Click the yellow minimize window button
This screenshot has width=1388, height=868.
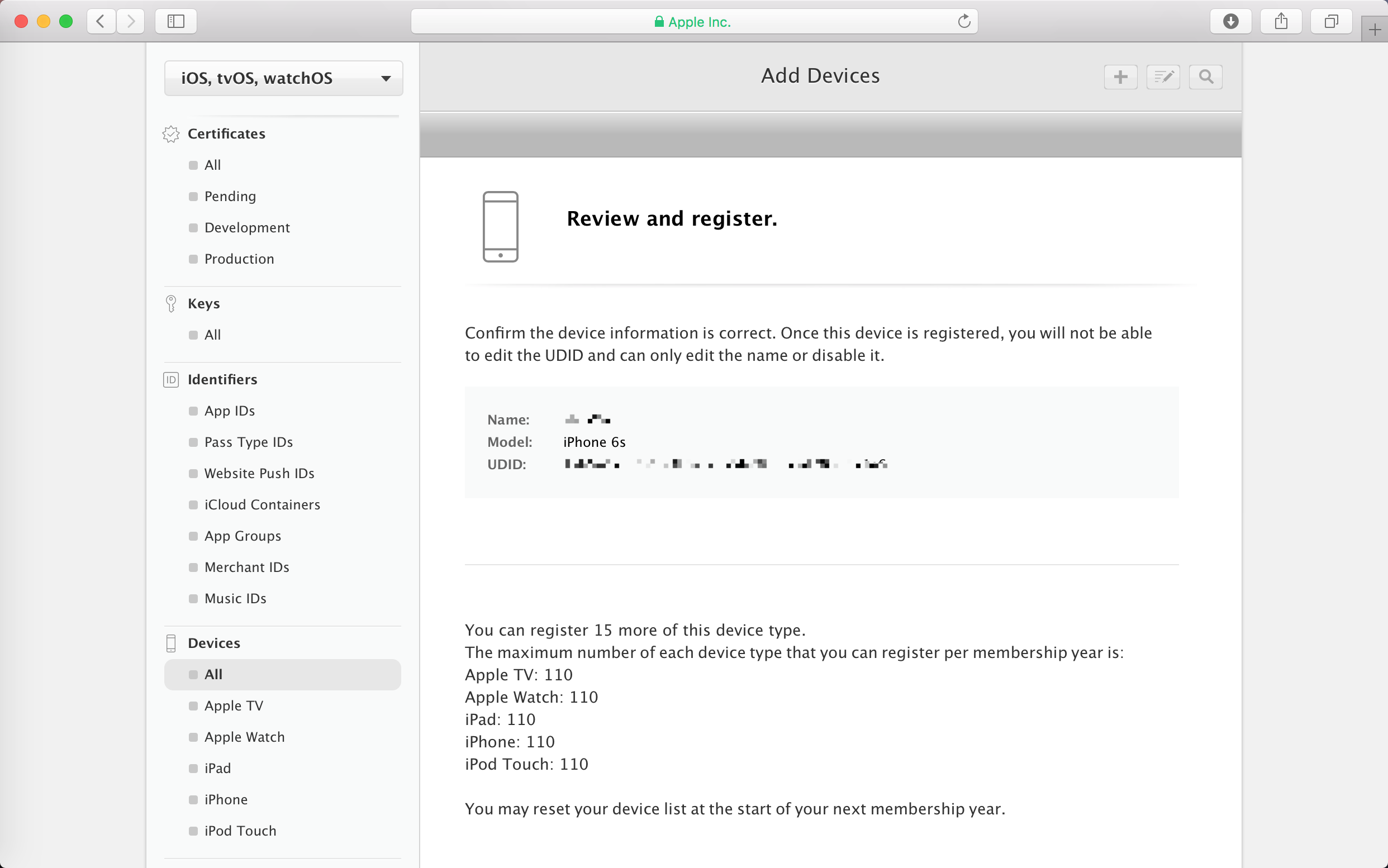click(x=44, y=22)
